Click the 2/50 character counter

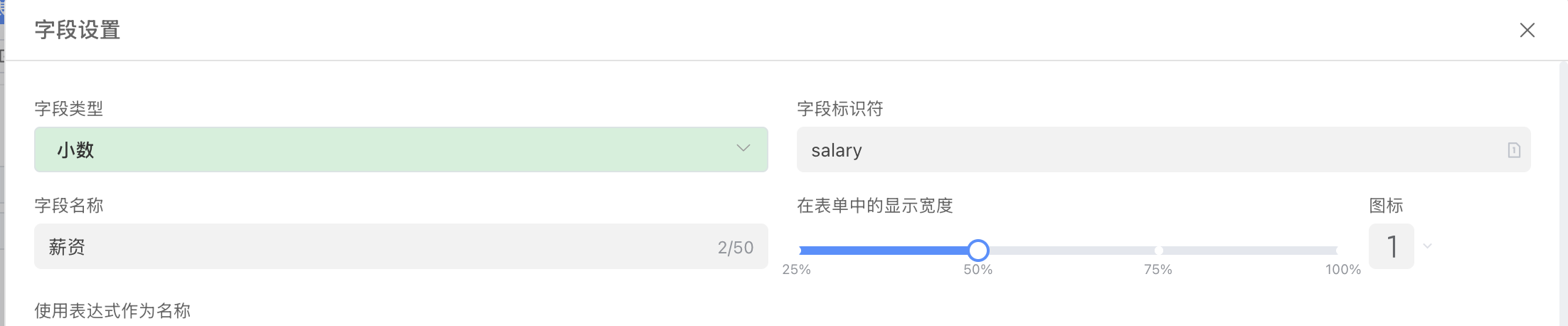pyautogui.click(x=735, y=248)
